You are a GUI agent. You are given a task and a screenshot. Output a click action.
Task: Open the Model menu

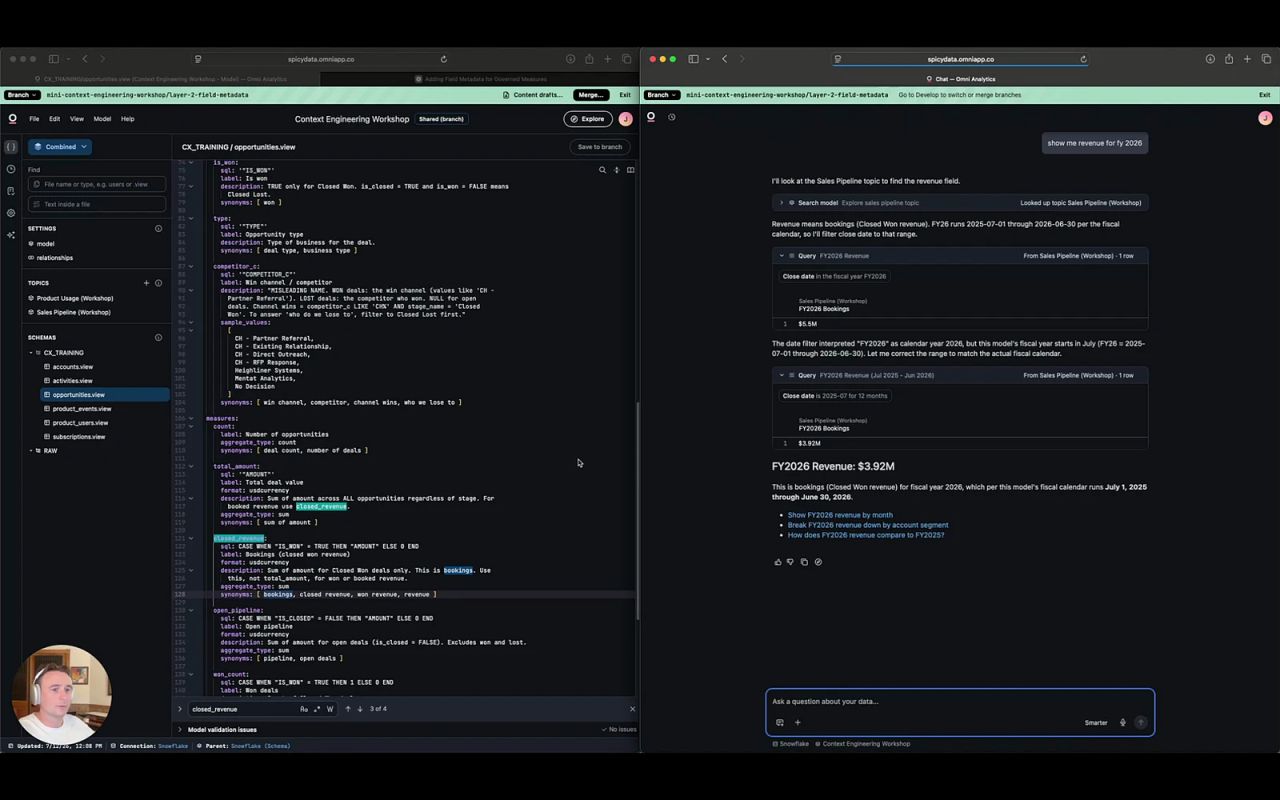coord(102,119)
